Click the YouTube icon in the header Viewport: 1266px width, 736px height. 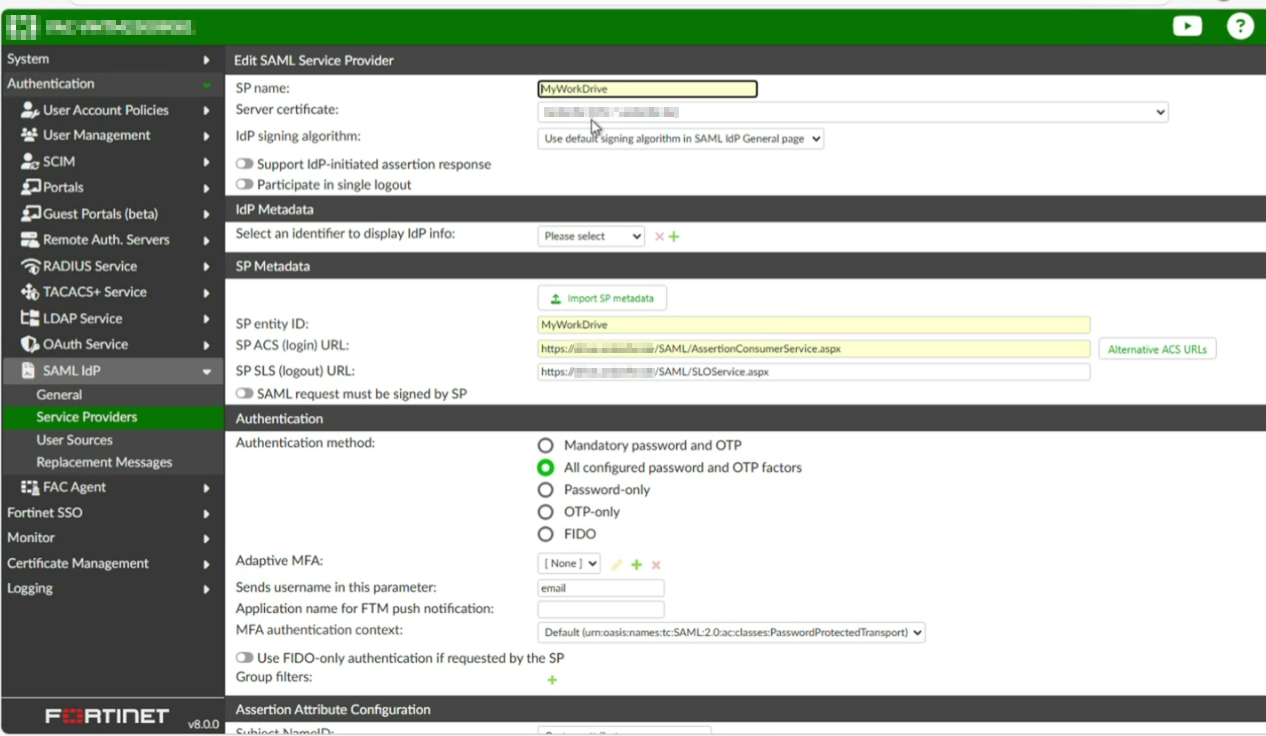click(1187, 26)
